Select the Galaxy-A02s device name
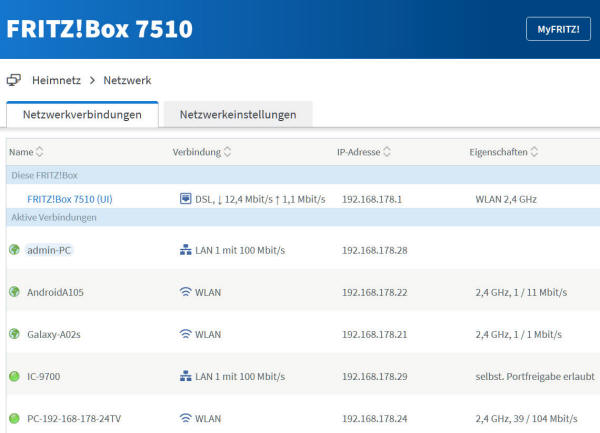This screenshot has height=433, width=600. 54,334
